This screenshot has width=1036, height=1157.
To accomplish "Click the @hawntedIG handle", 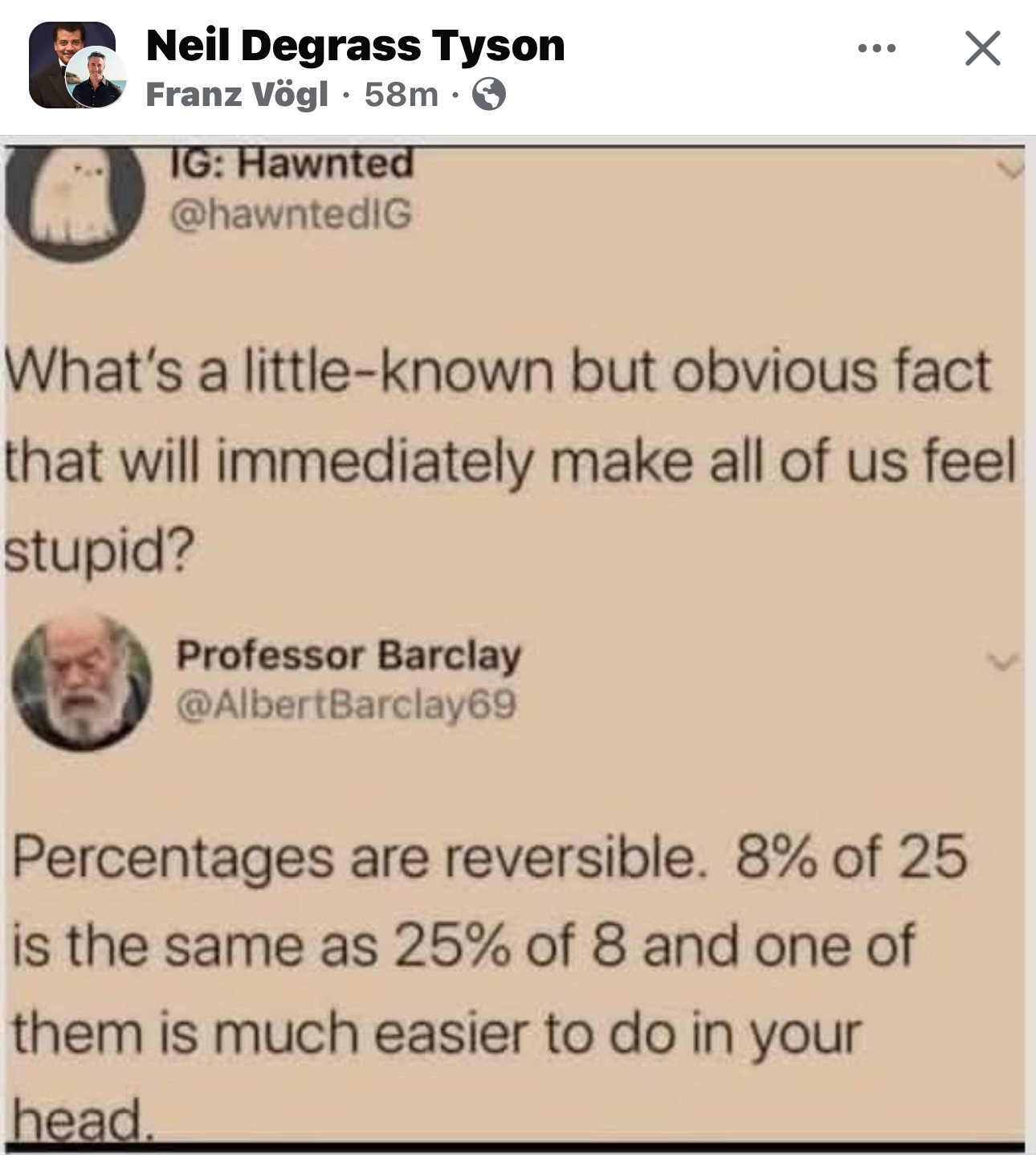I will (290, 214).
